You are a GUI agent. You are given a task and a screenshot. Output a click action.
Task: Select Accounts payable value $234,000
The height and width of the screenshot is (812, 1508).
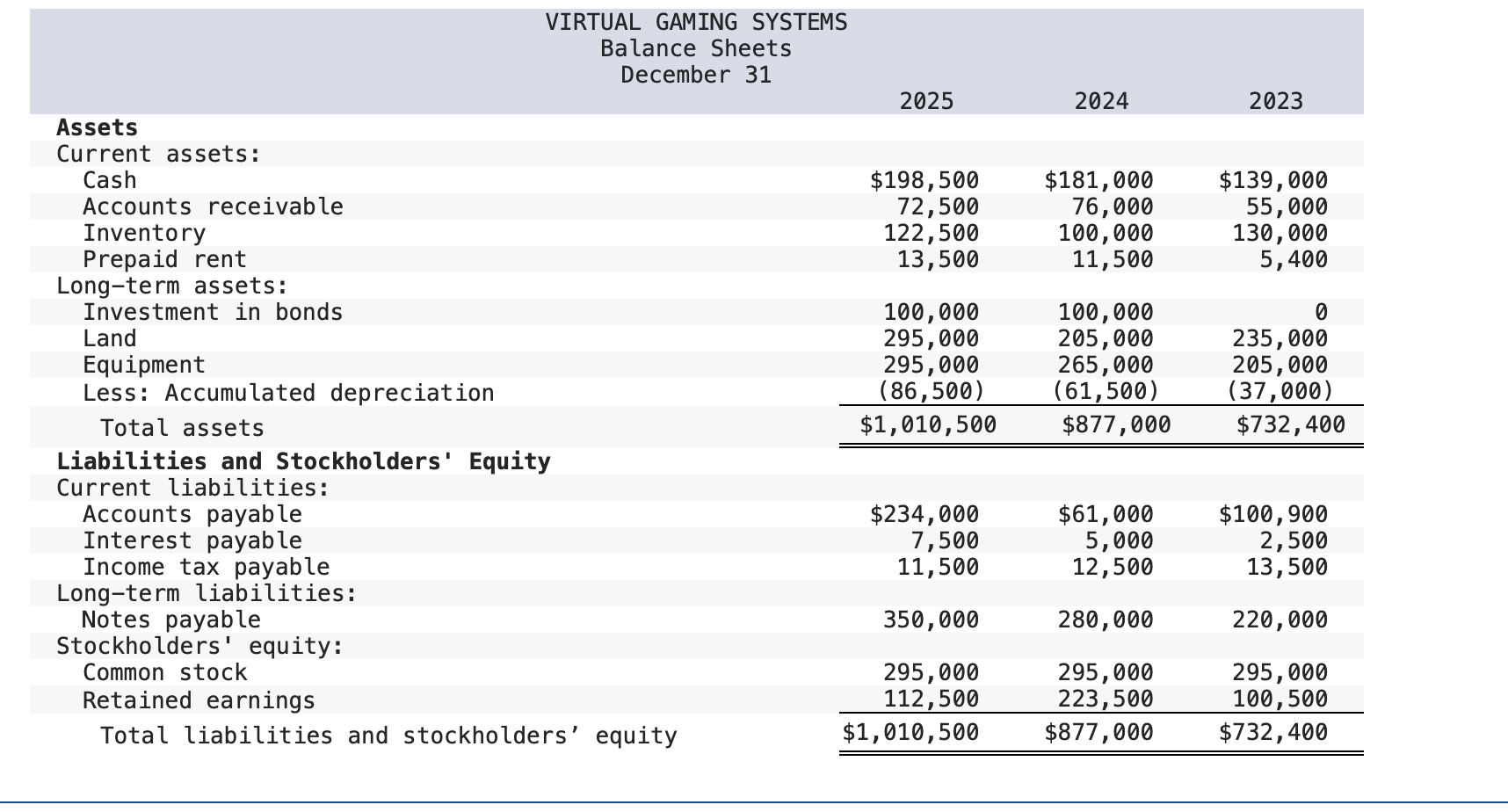pos(924,514)
